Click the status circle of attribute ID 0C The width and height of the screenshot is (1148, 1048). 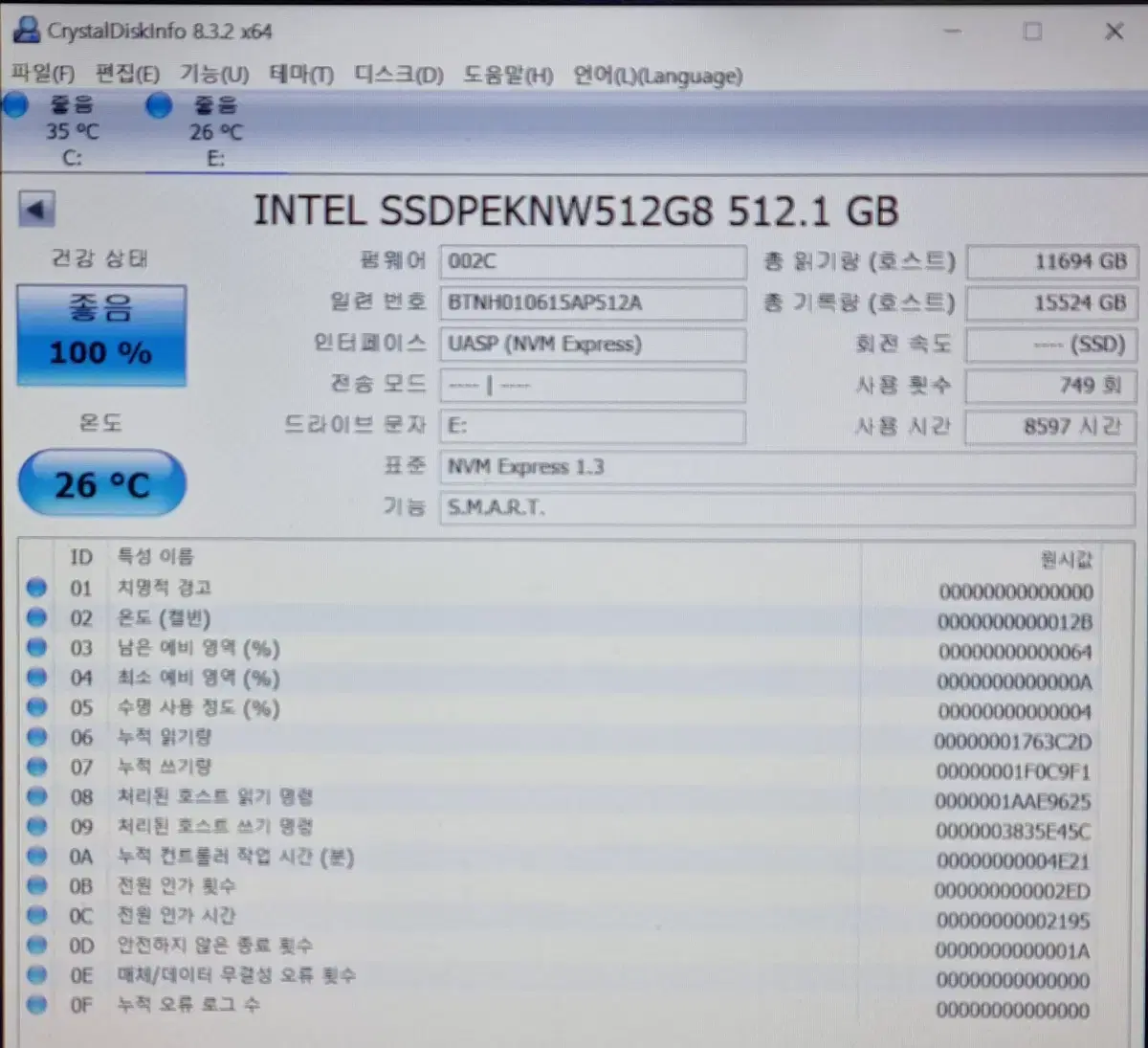[36, 915]
